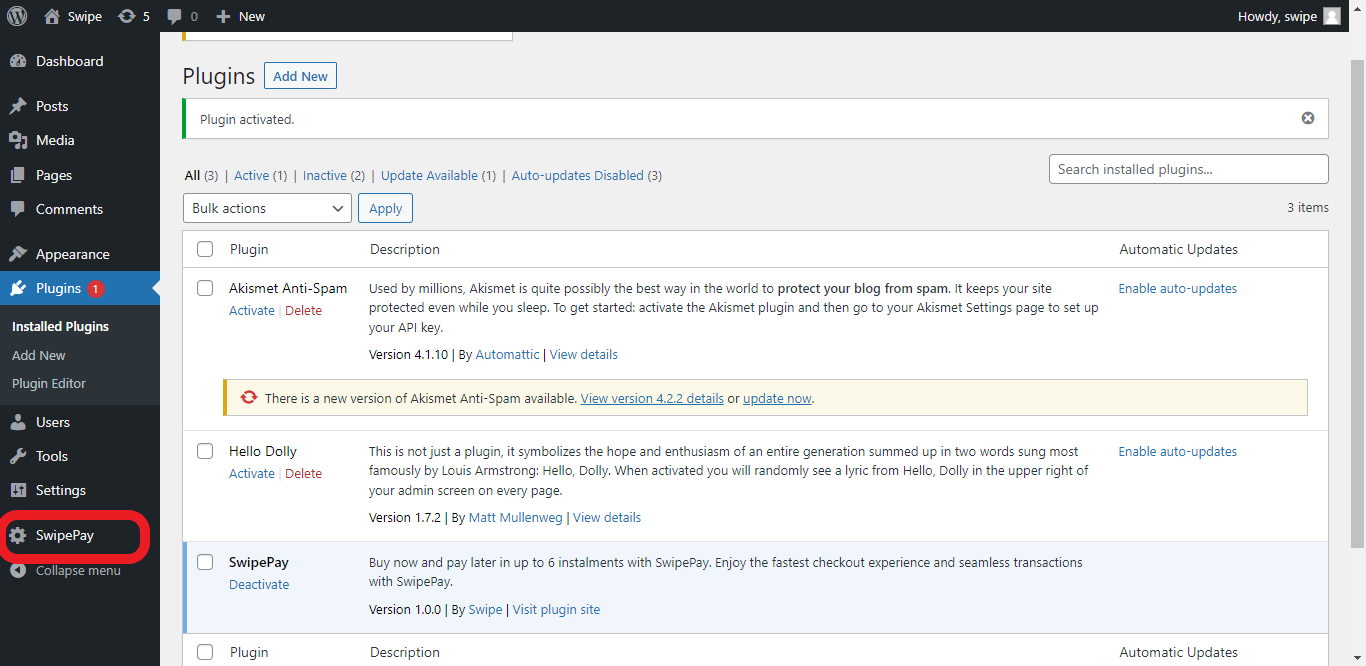
Task: Select the SwipePay plugin checkbox
Action: coord(205,562)
